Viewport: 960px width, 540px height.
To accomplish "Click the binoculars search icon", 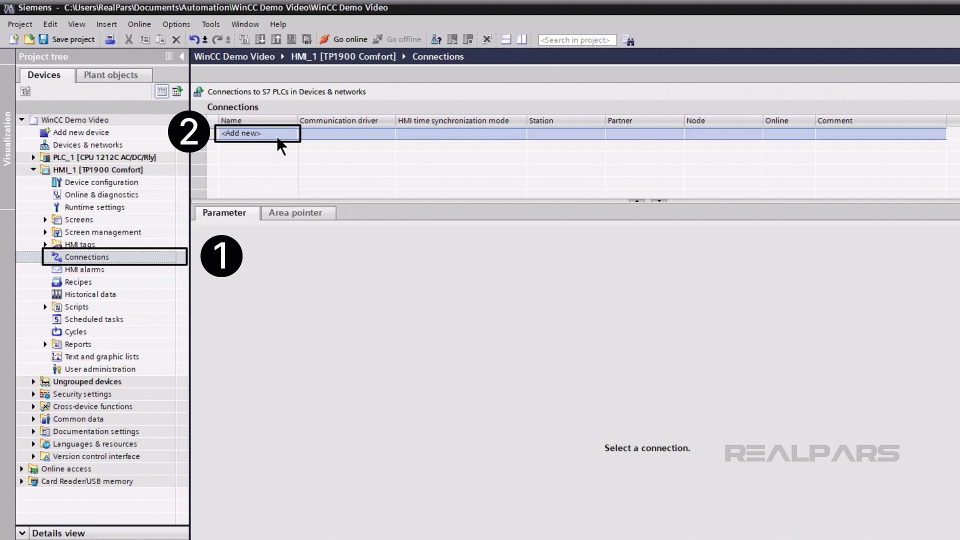I will tap(628, 40).
